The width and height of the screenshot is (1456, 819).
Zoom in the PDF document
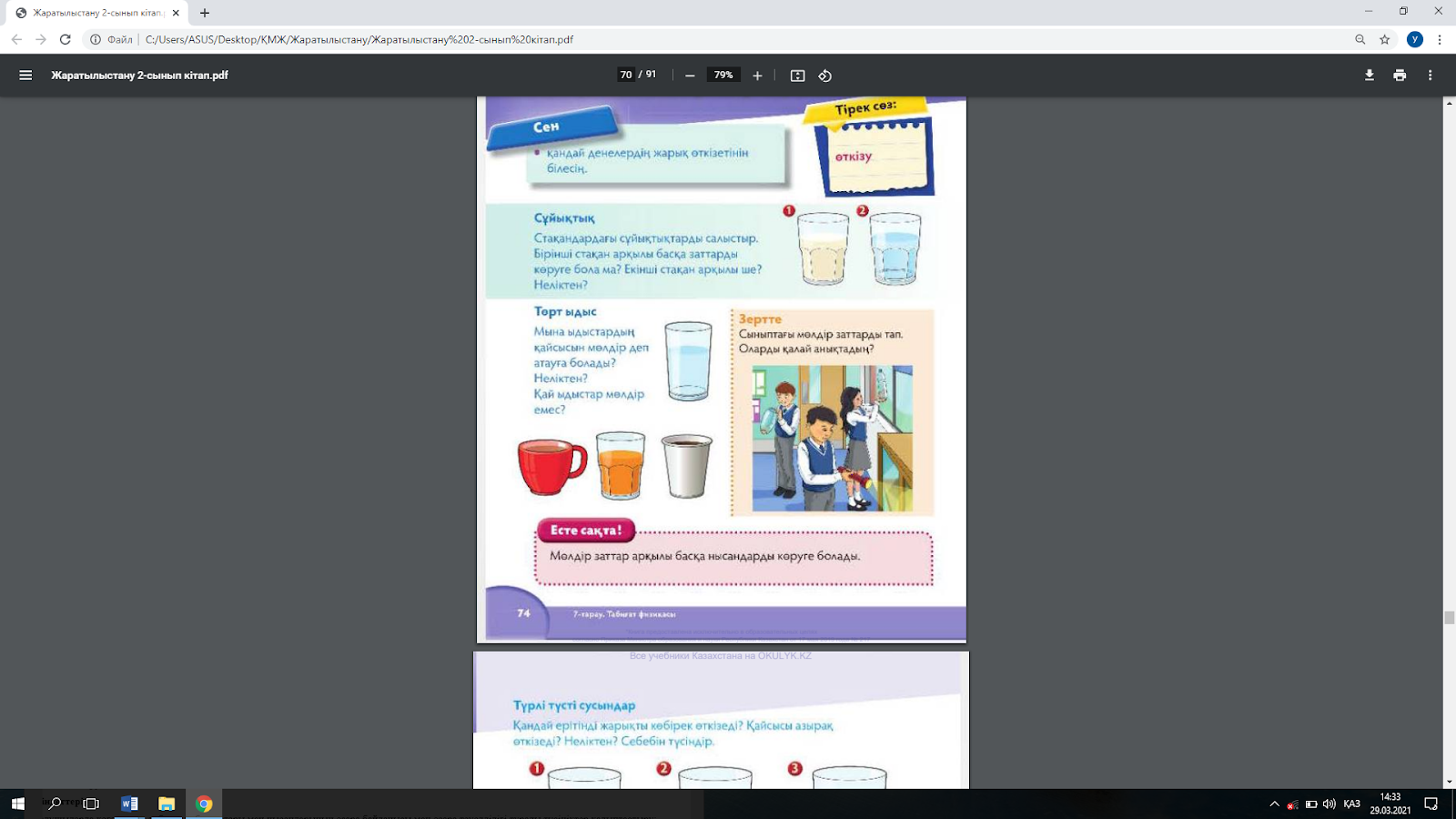757,76
